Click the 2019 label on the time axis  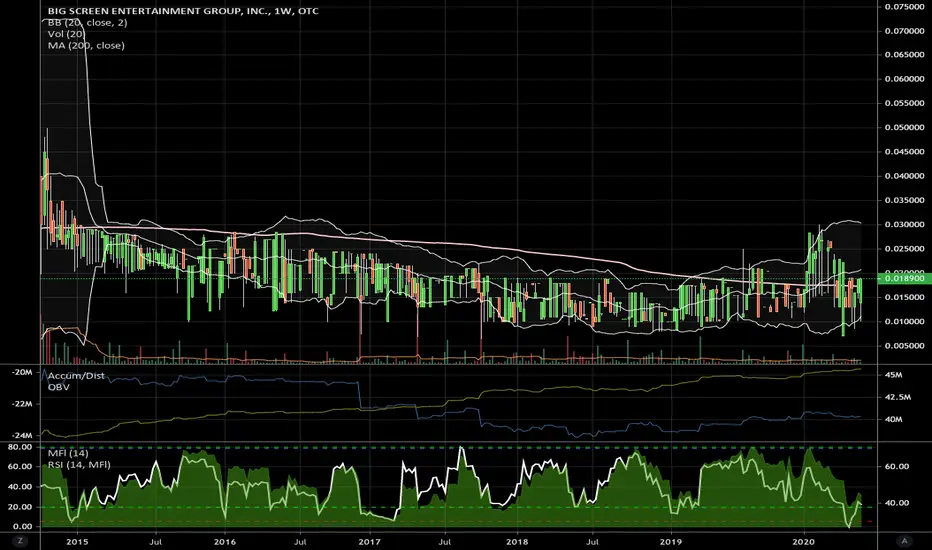pos(671,542)
